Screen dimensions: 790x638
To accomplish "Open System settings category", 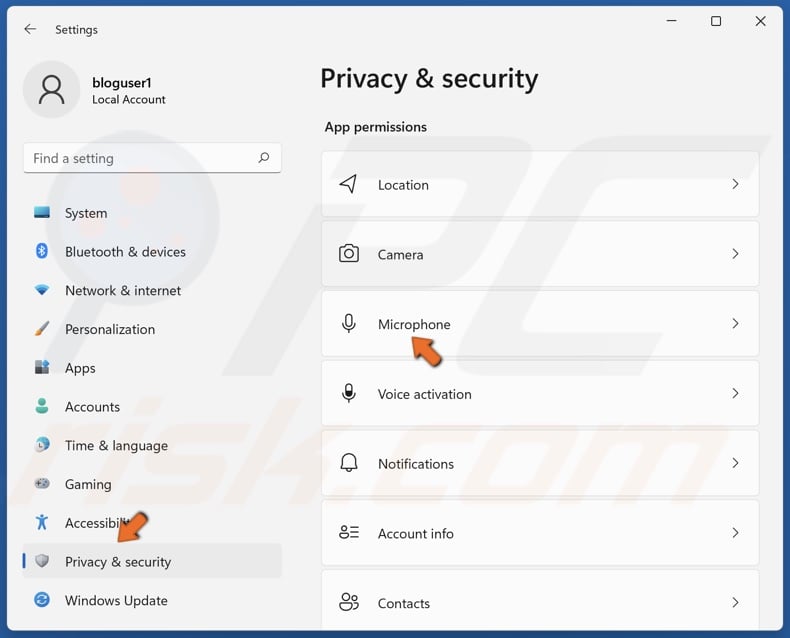I will (152, 213).
